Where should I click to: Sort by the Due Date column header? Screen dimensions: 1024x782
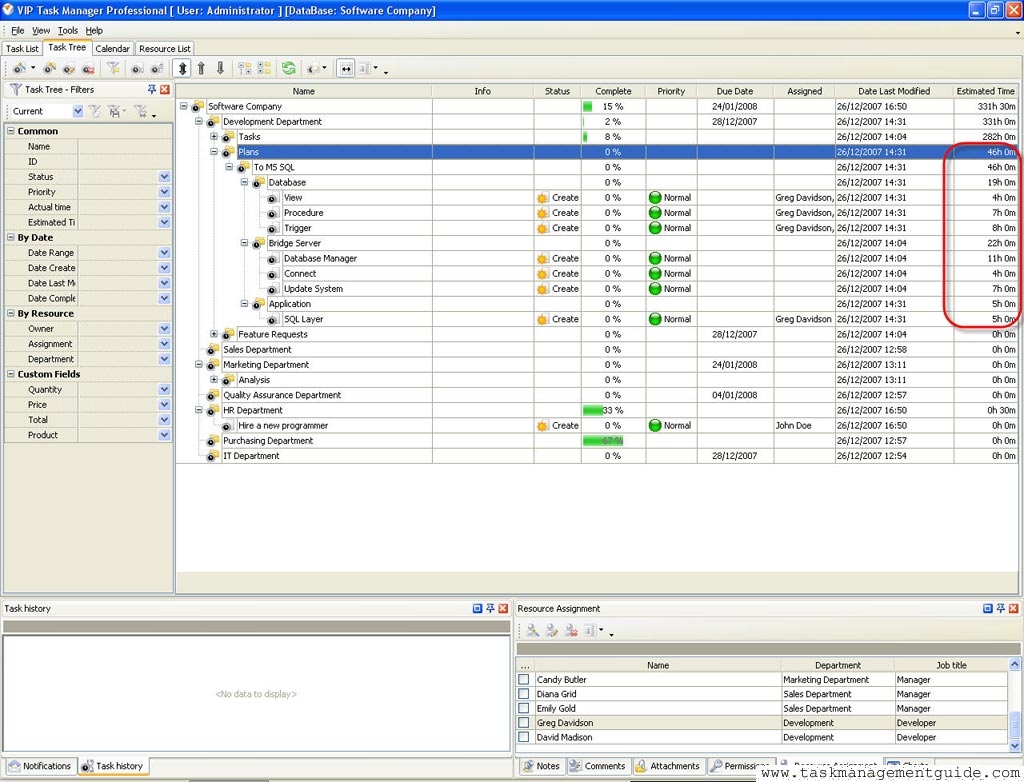[x=735, y=91]
